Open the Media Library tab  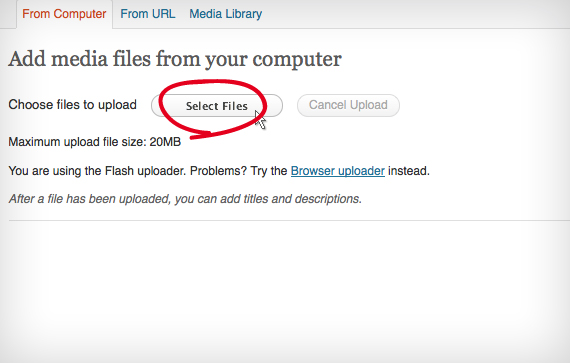[225, 14]
